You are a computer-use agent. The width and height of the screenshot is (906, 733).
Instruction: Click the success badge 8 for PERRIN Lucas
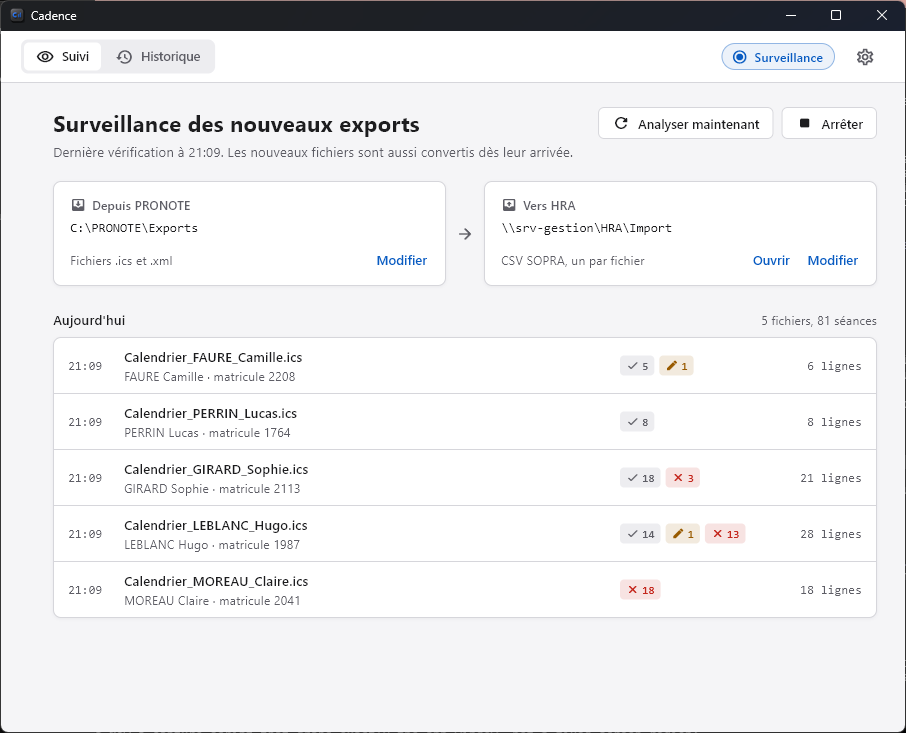(637, 422)
